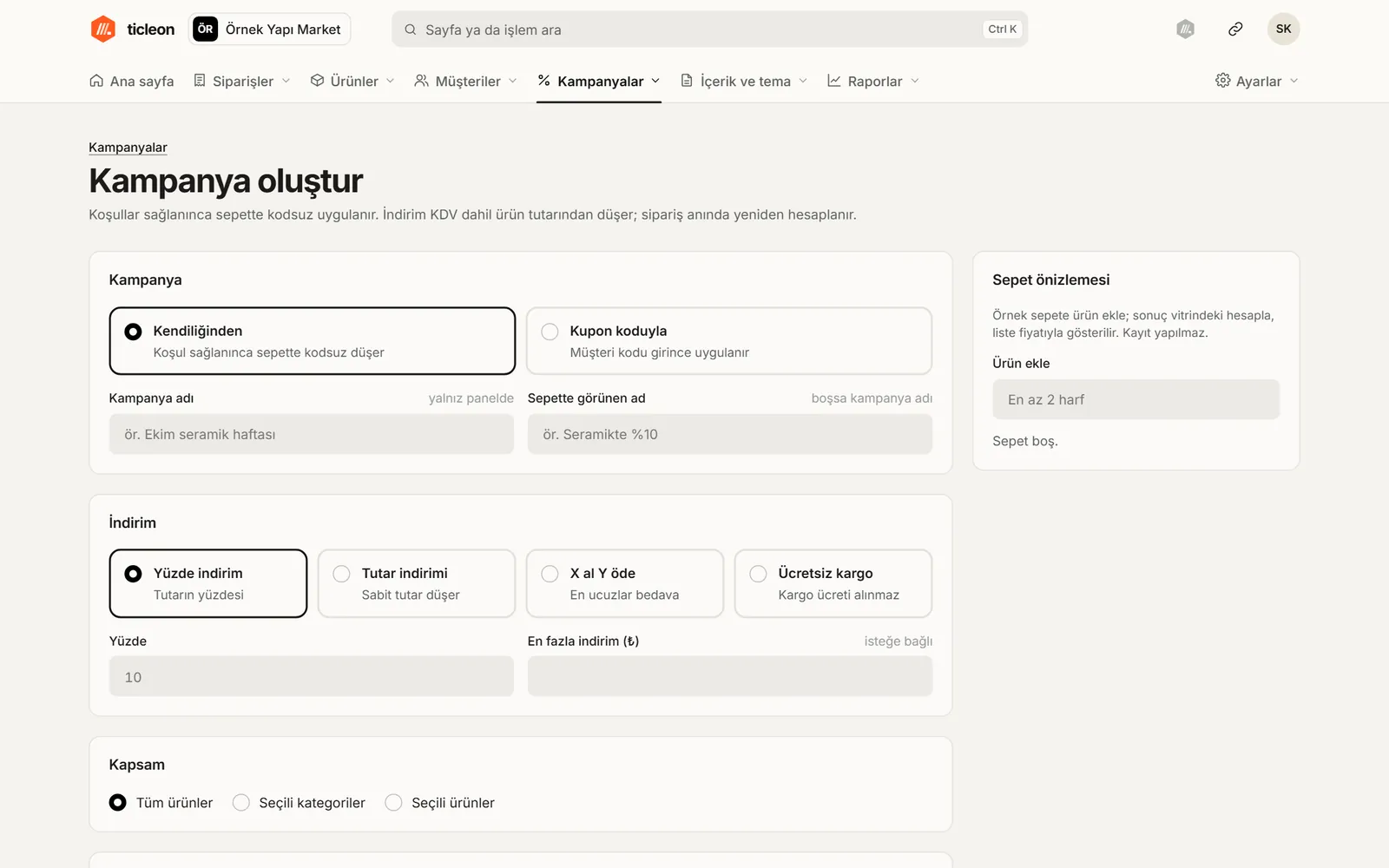Click the Yüzde value field

point(312,676)
